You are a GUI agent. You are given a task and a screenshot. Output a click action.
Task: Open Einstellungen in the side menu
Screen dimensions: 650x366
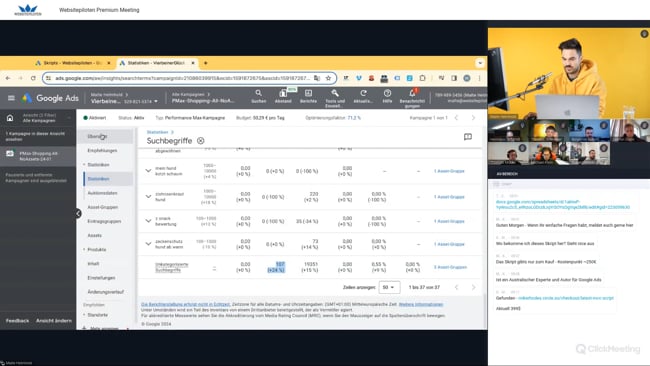pyautogui.click(x=101, y=278)
